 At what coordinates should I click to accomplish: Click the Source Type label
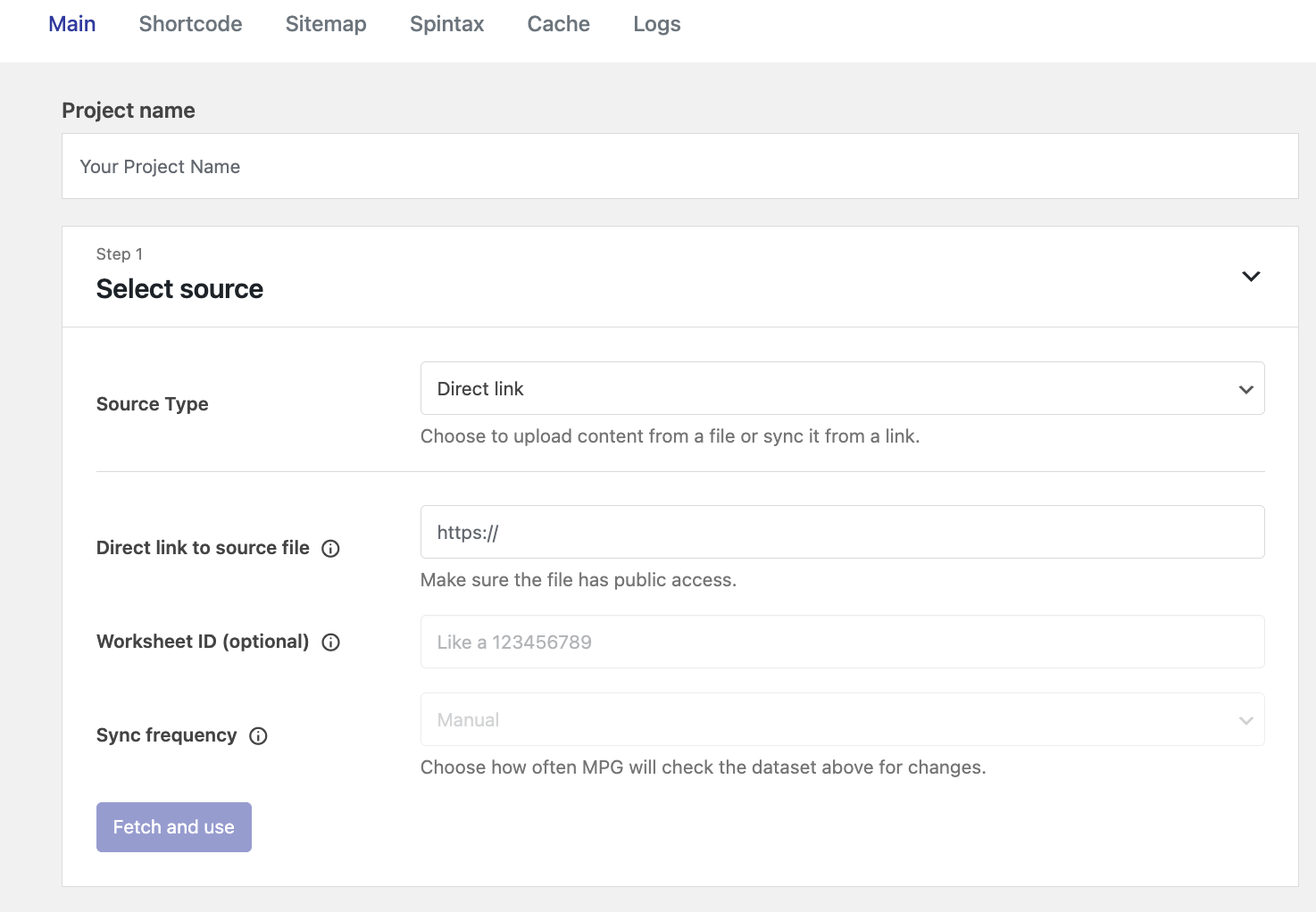[152, 404]
